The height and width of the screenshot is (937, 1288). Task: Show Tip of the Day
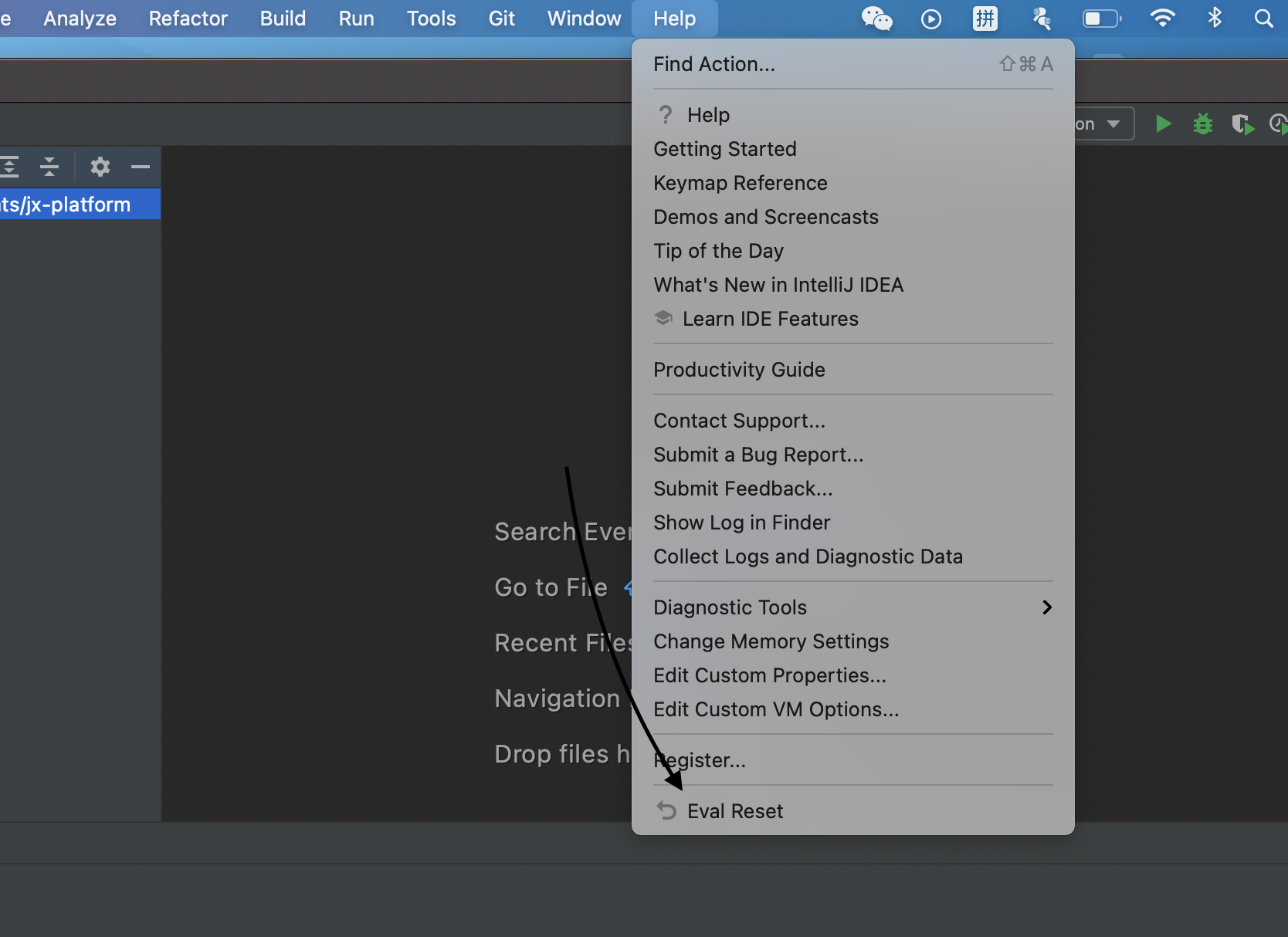click(853, 251)
